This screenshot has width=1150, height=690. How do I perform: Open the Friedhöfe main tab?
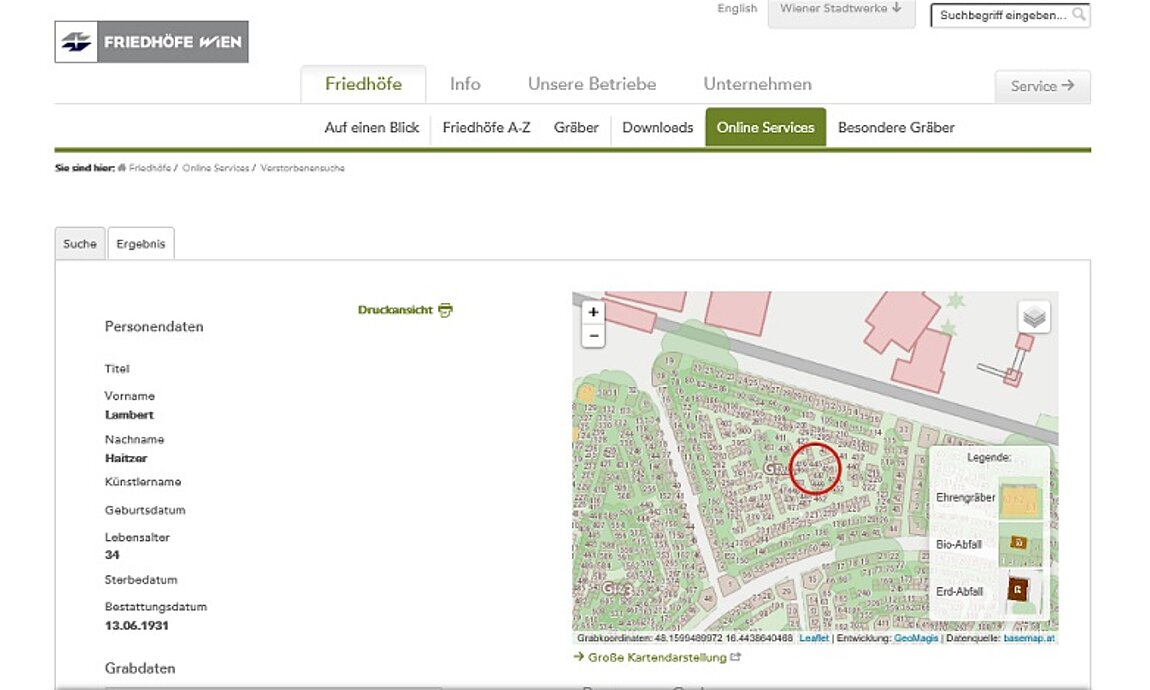(363, 84)
